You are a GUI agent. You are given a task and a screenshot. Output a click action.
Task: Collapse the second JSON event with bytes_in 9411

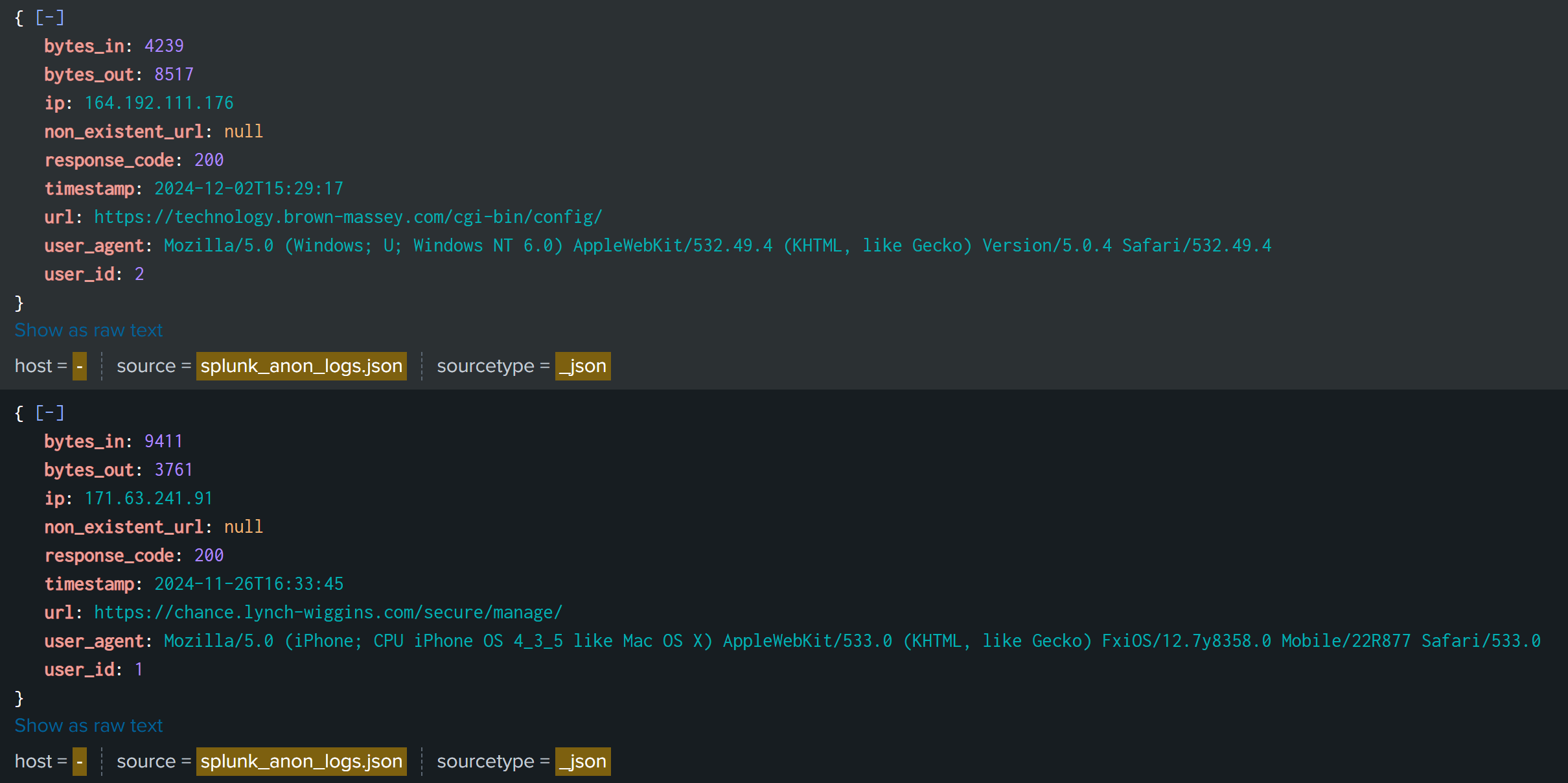pos(50,413)
